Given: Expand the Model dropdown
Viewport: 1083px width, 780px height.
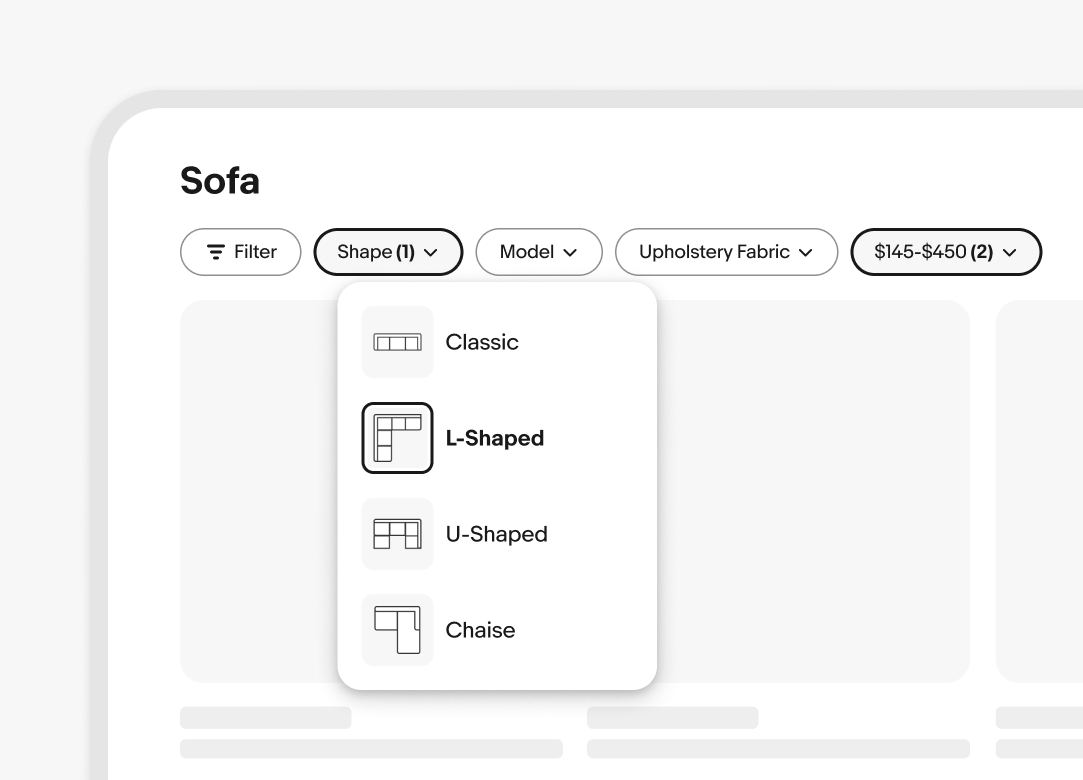Looking at the screenshot, I should [x=538, y=252].
